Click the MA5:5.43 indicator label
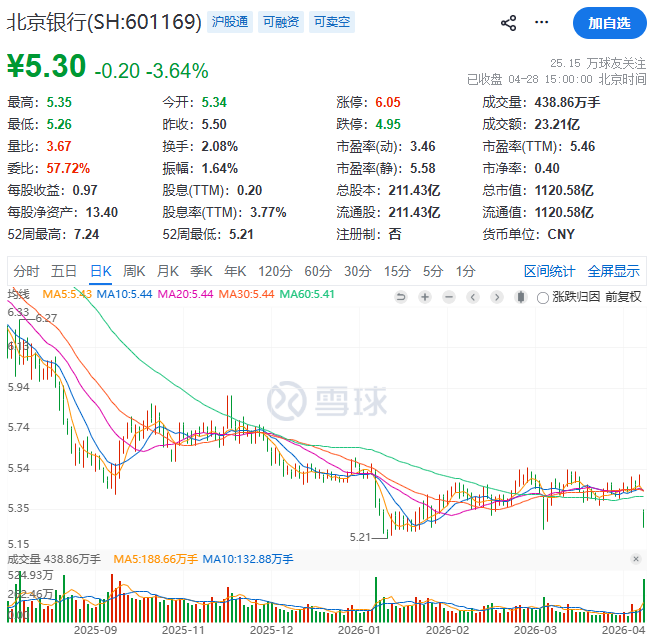 67,294
